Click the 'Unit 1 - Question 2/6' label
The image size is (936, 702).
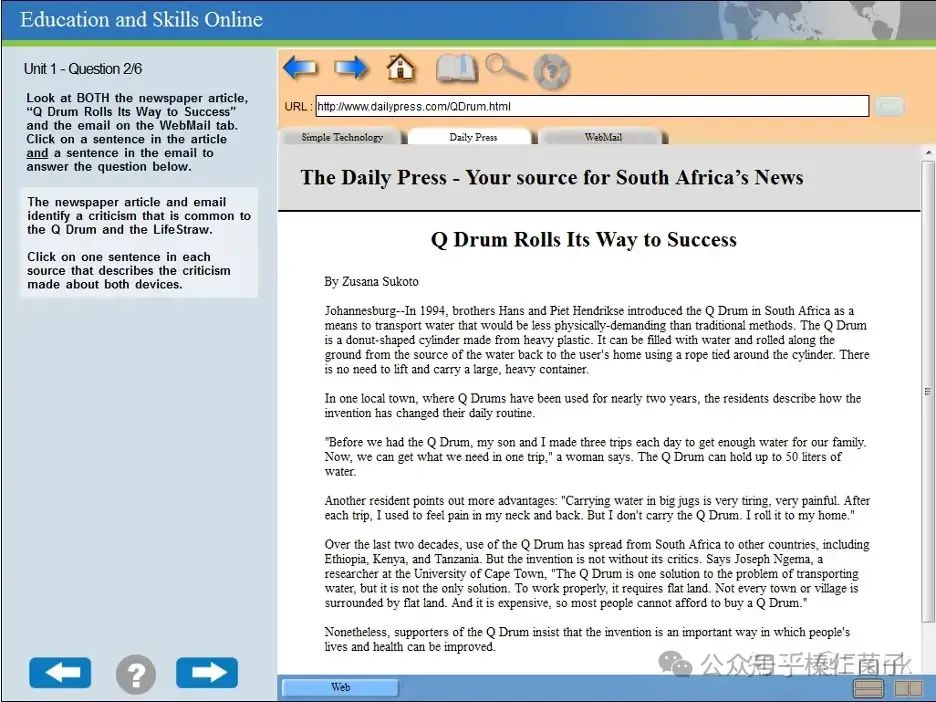coord(83,69)
